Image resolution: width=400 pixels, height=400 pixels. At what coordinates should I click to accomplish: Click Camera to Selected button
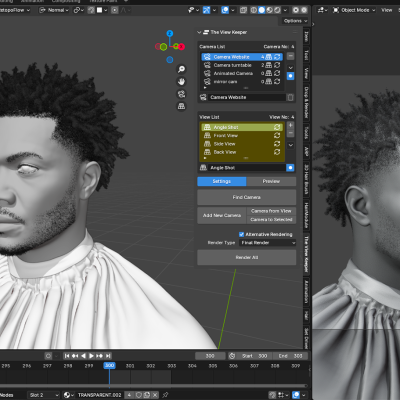click(271, 220)
